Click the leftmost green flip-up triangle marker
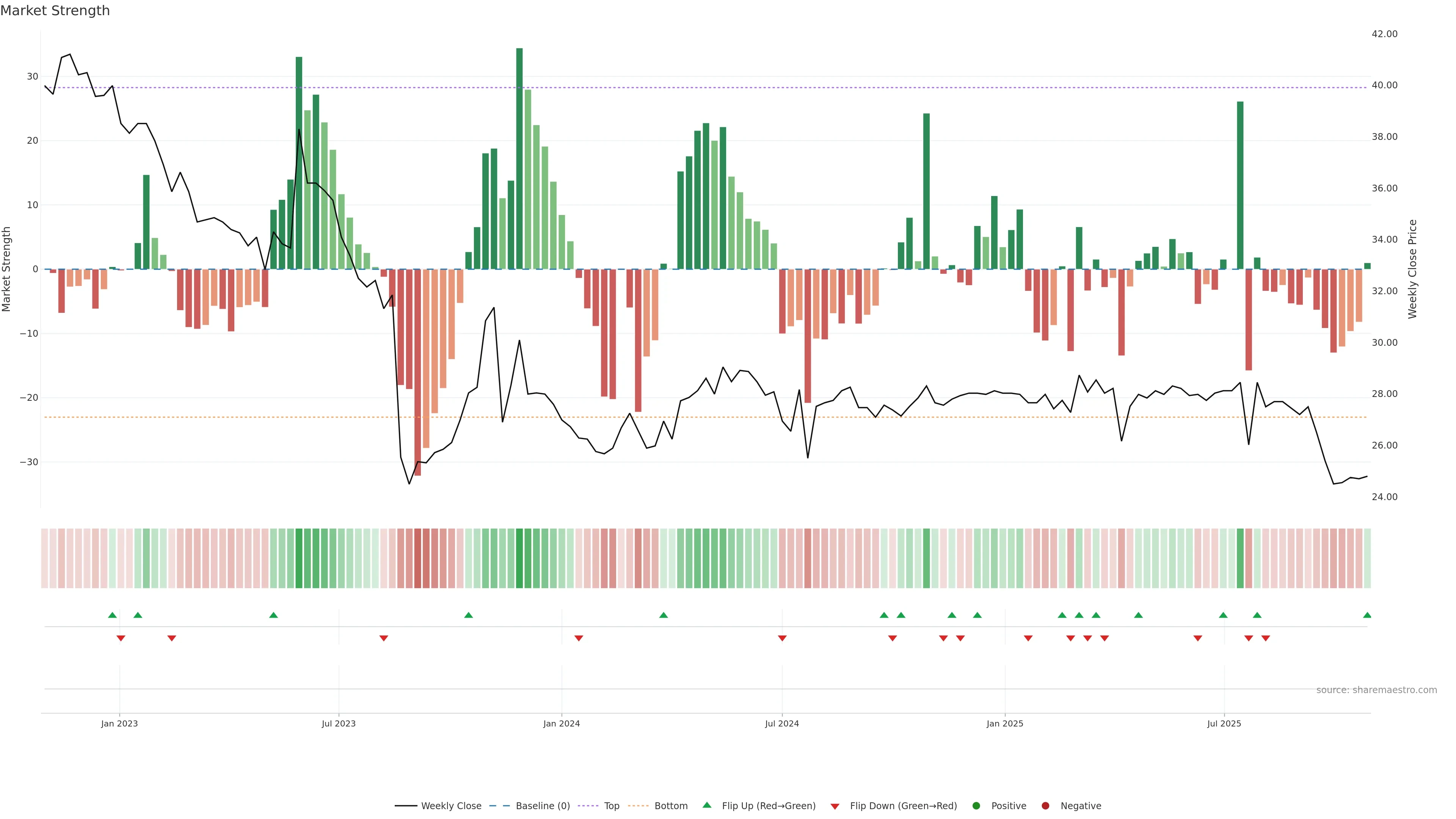Screen dimensions: 1456x819 tap(112, 615)
